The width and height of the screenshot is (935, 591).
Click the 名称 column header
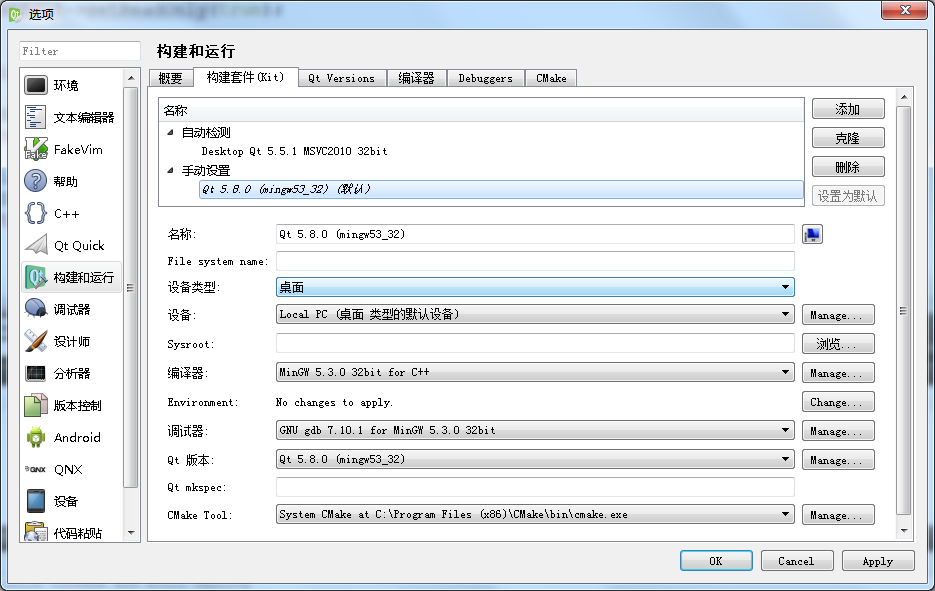tap(481, 110)
